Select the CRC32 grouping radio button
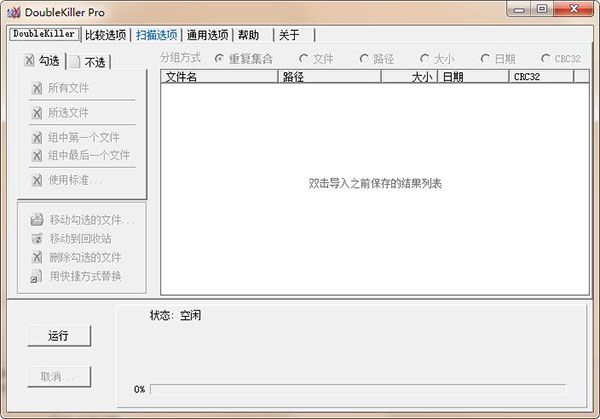The image size is (600, 419). (546, 59)
